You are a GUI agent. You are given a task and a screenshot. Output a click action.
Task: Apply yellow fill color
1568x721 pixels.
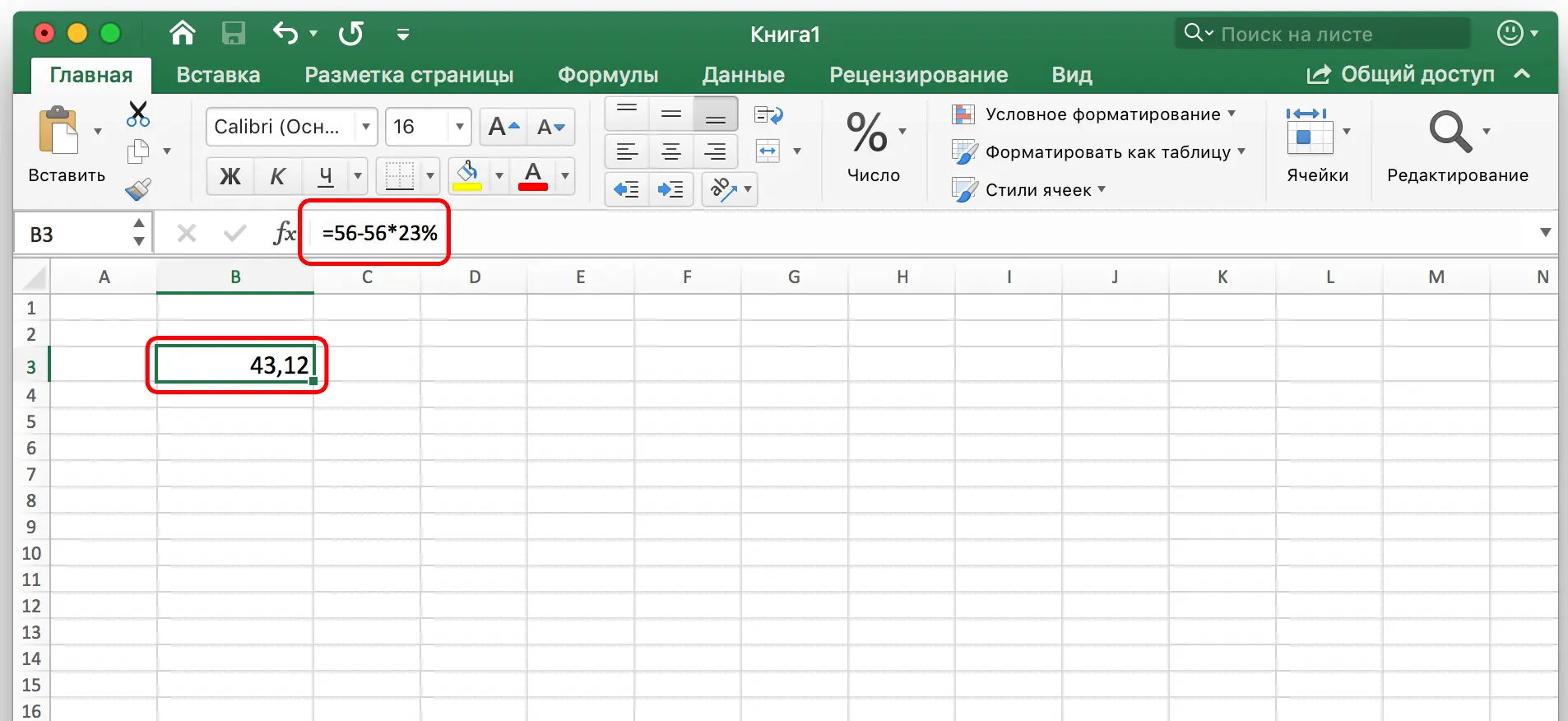[468, 175]
